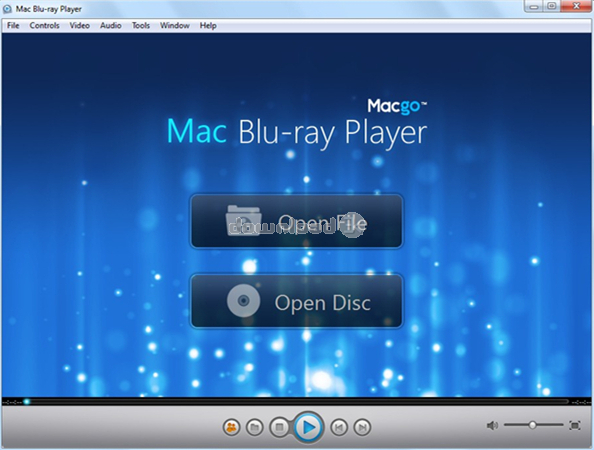Viewport: 594px width, 450px height.
Task: Skip to next chapter button
Action: click(362, 427)
